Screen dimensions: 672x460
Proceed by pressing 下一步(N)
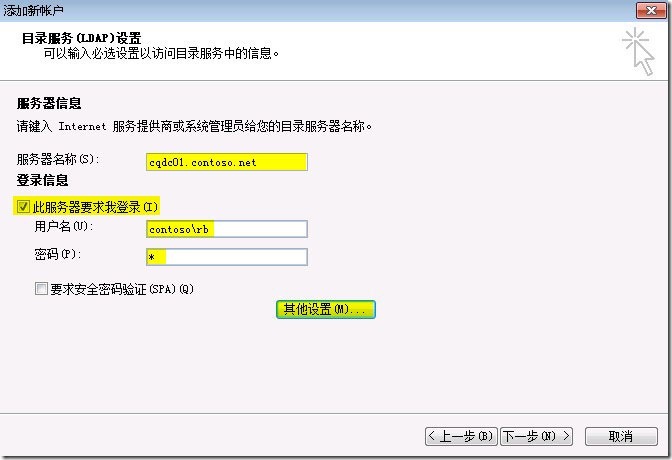coord(537,436)
